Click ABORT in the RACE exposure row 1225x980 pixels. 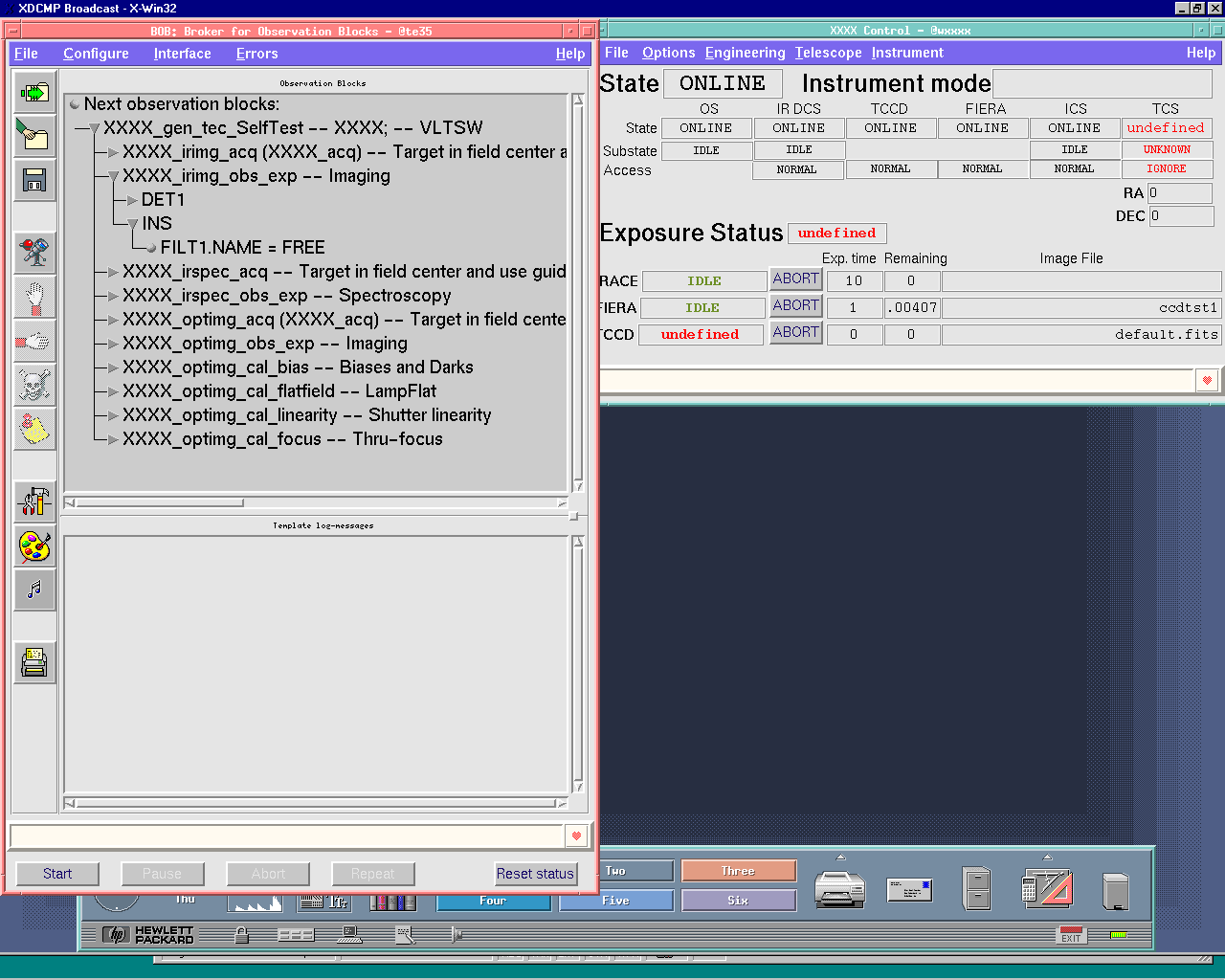coord(796,278)
